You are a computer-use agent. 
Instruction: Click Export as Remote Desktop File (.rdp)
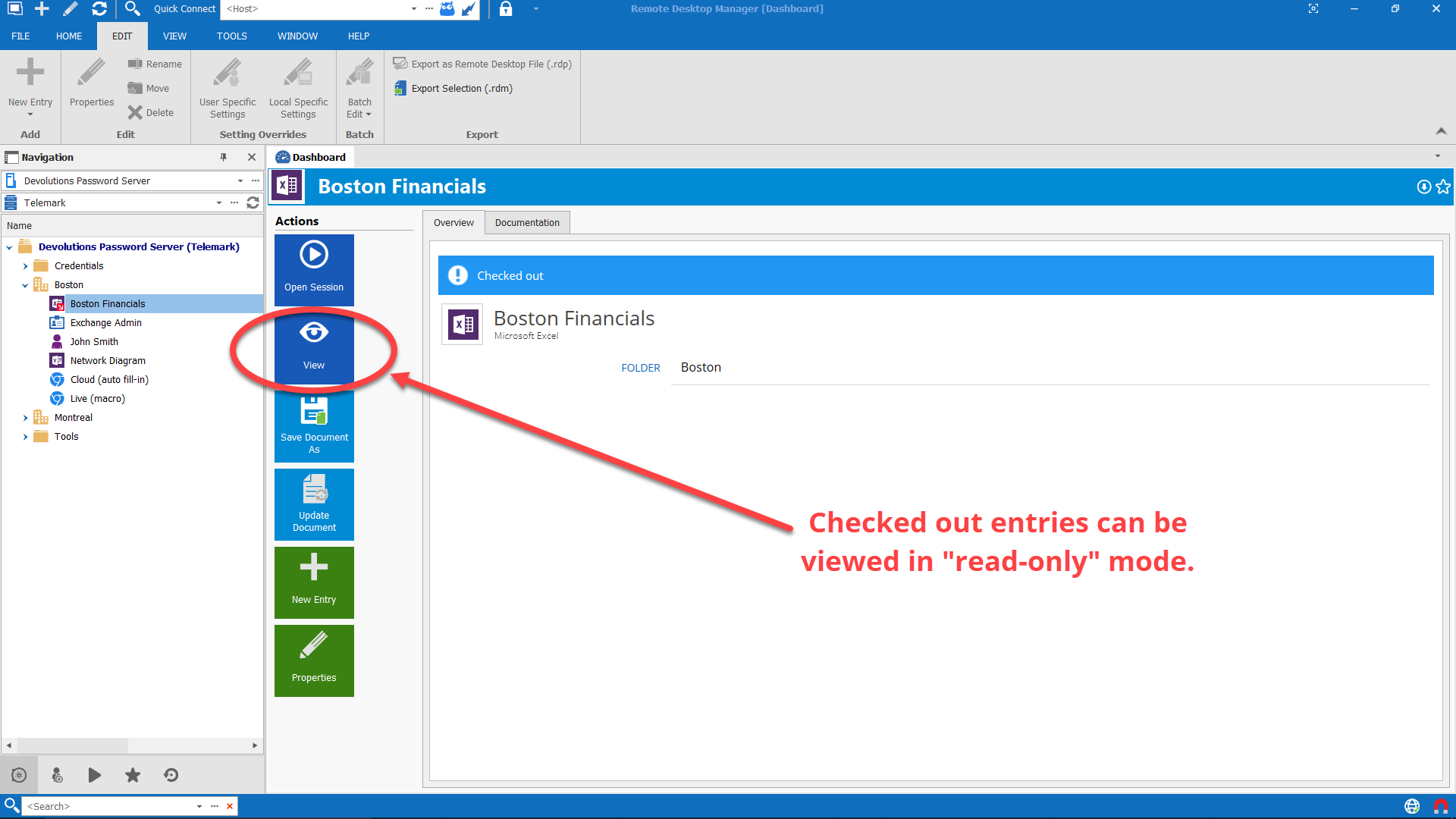[482, 64]
